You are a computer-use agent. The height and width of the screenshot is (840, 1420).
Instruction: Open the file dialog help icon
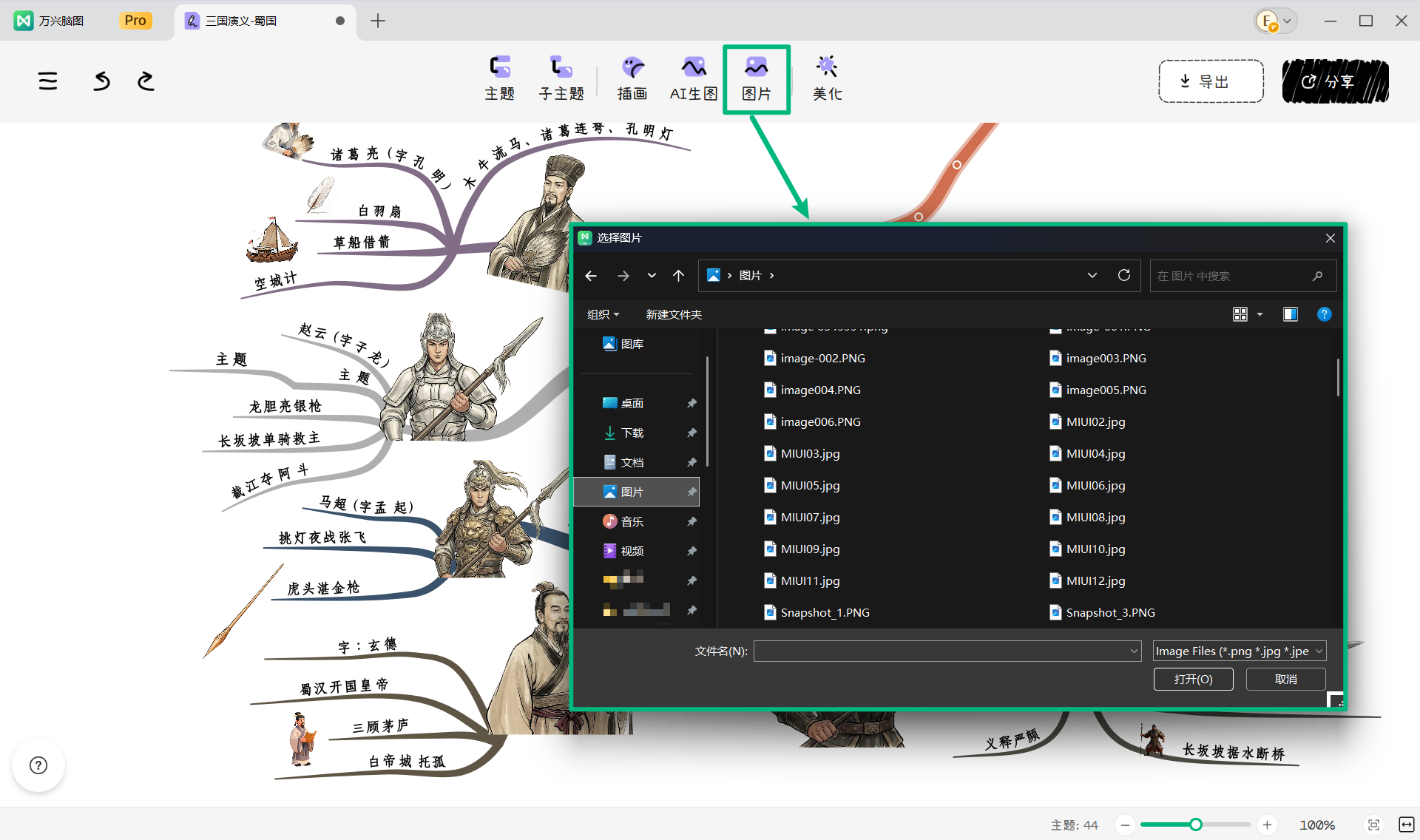coord(1325,314)
